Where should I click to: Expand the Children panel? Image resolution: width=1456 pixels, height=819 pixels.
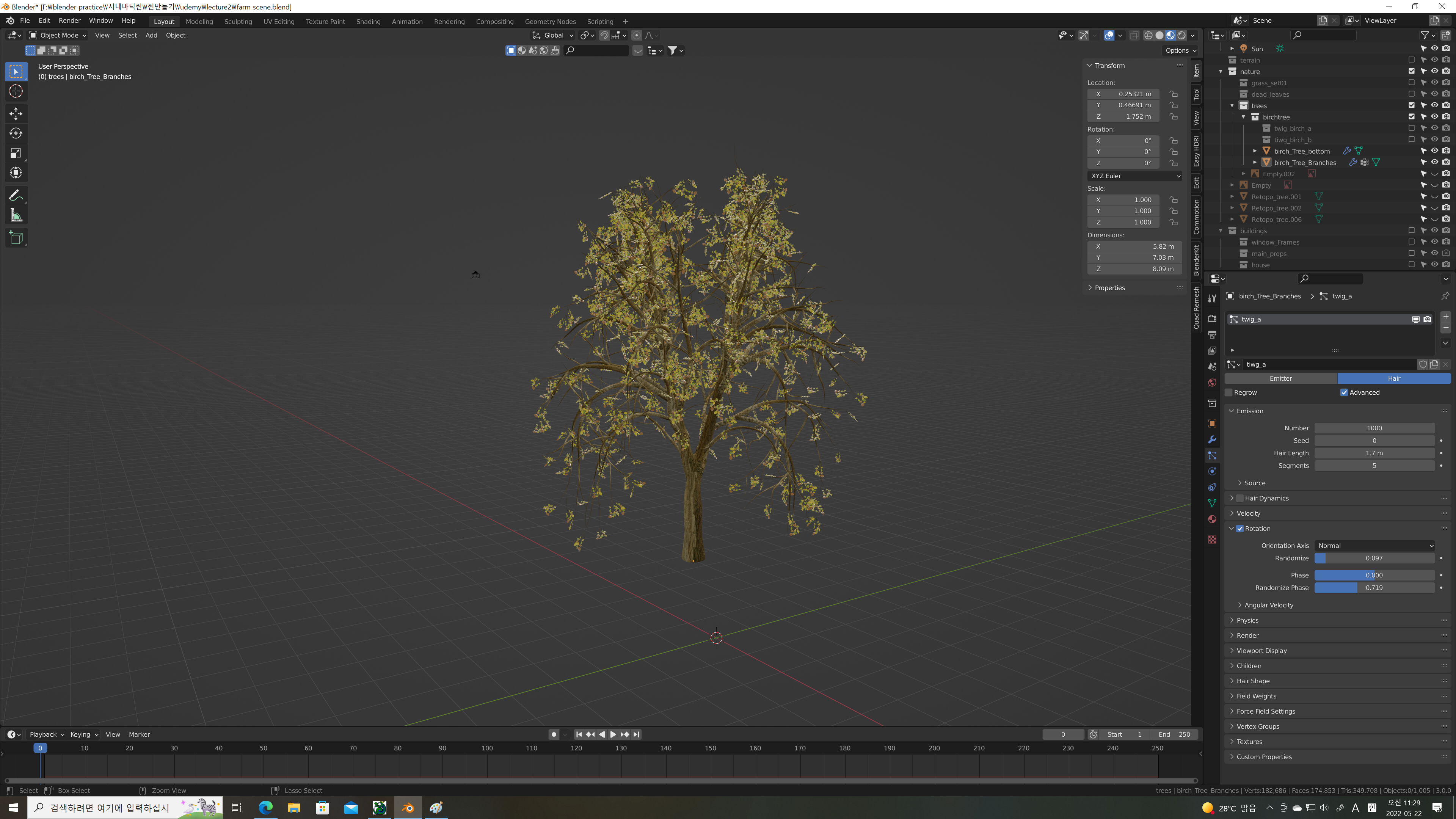[x=1249, y=666]
